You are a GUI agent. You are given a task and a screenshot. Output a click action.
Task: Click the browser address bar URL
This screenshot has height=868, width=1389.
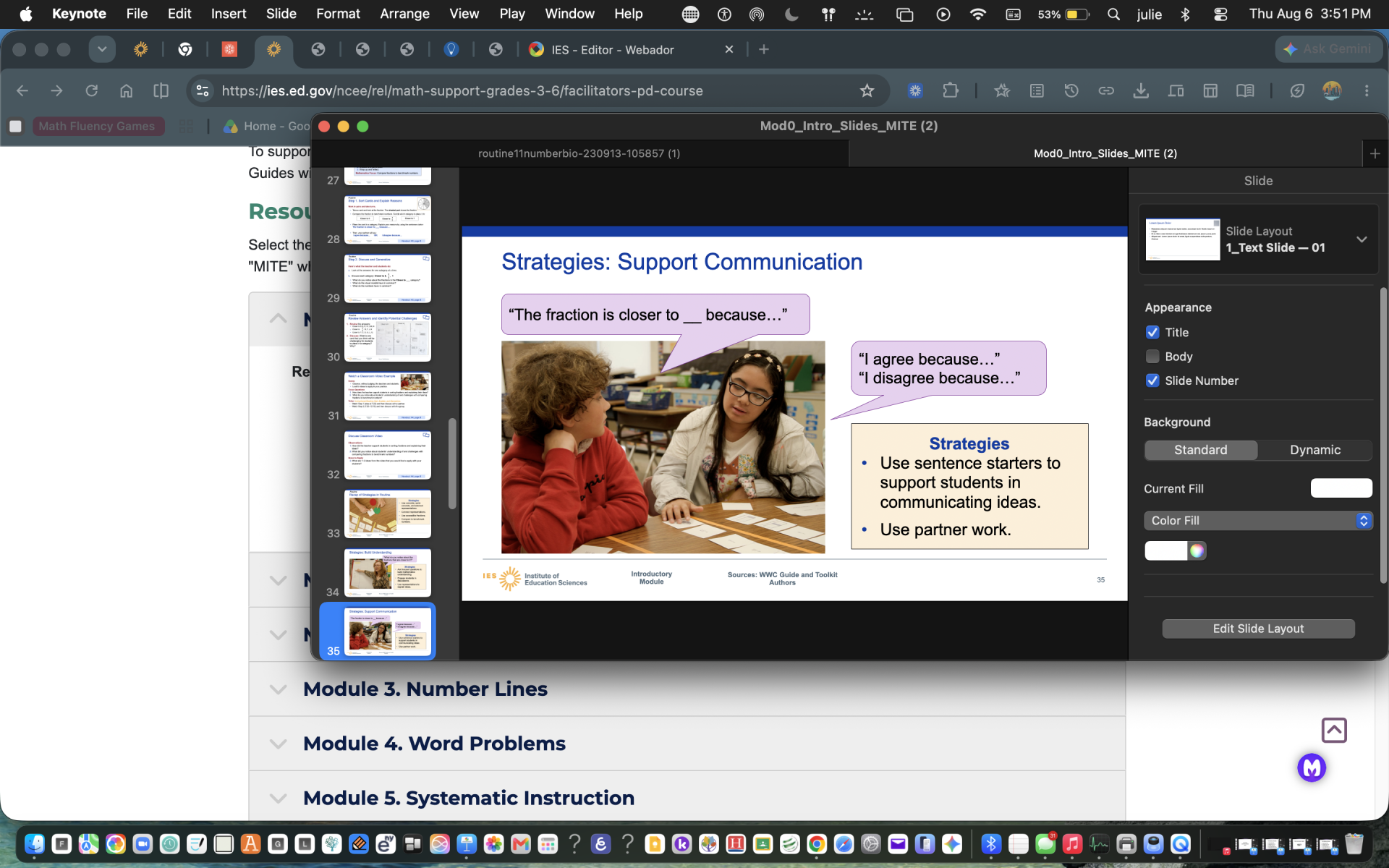[462, 90]
